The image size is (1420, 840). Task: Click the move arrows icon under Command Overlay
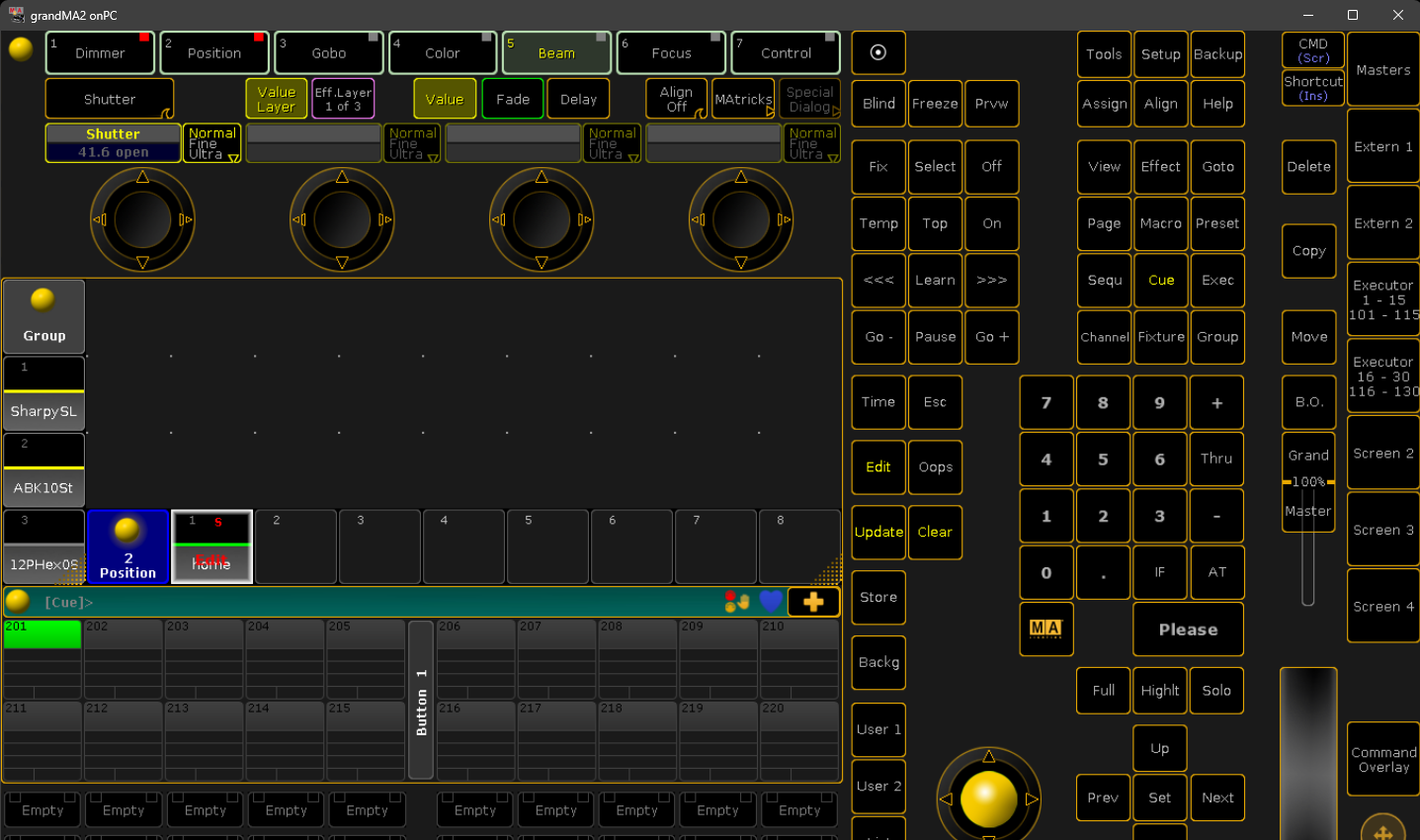point(1383,831)
